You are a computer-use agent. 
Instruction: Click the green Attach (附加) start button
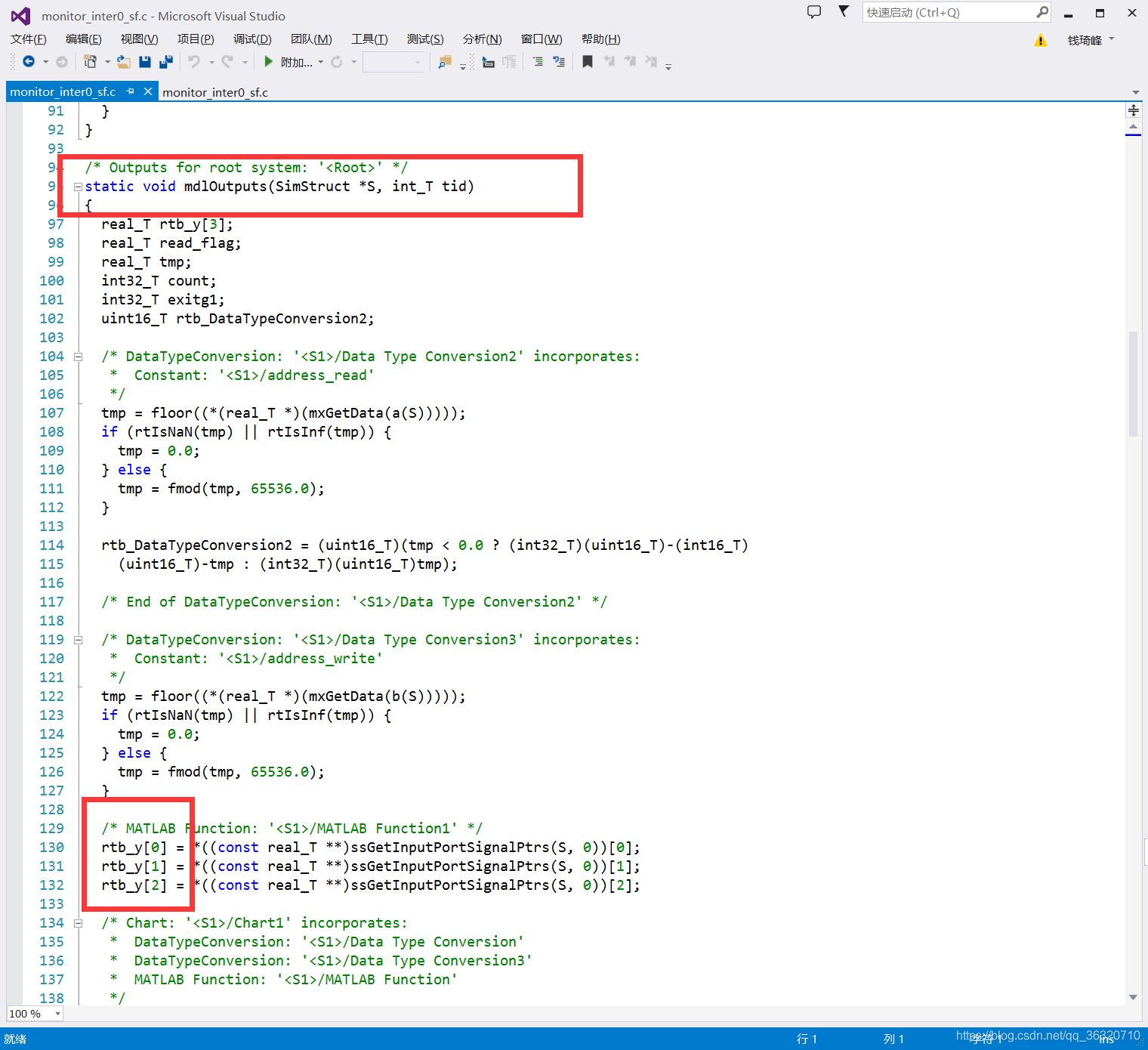pyautogui.click(x=288, y=62)
